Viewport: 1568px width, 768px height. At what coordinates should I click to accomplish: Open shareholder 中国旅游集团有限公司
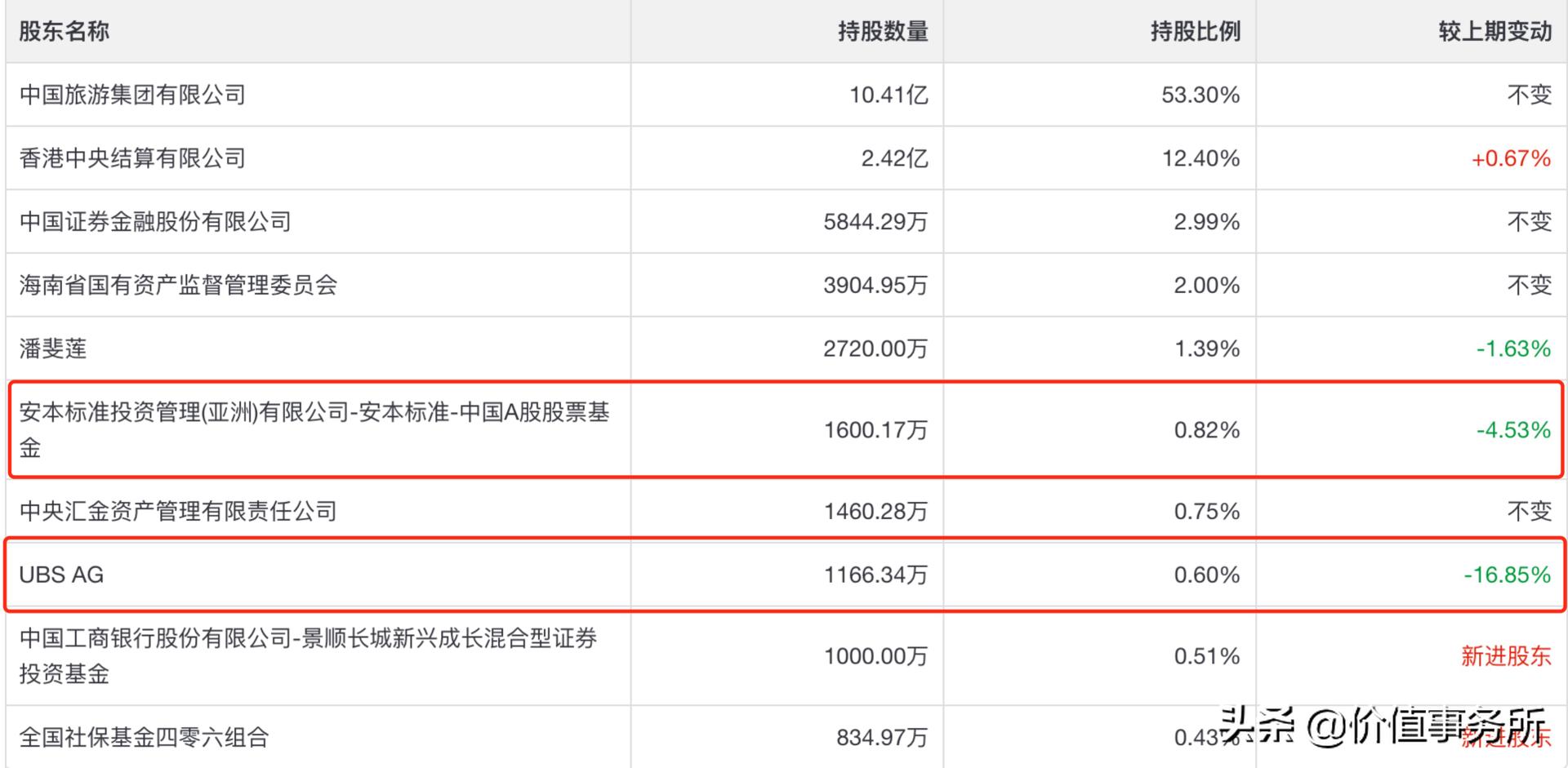[132, 95]
